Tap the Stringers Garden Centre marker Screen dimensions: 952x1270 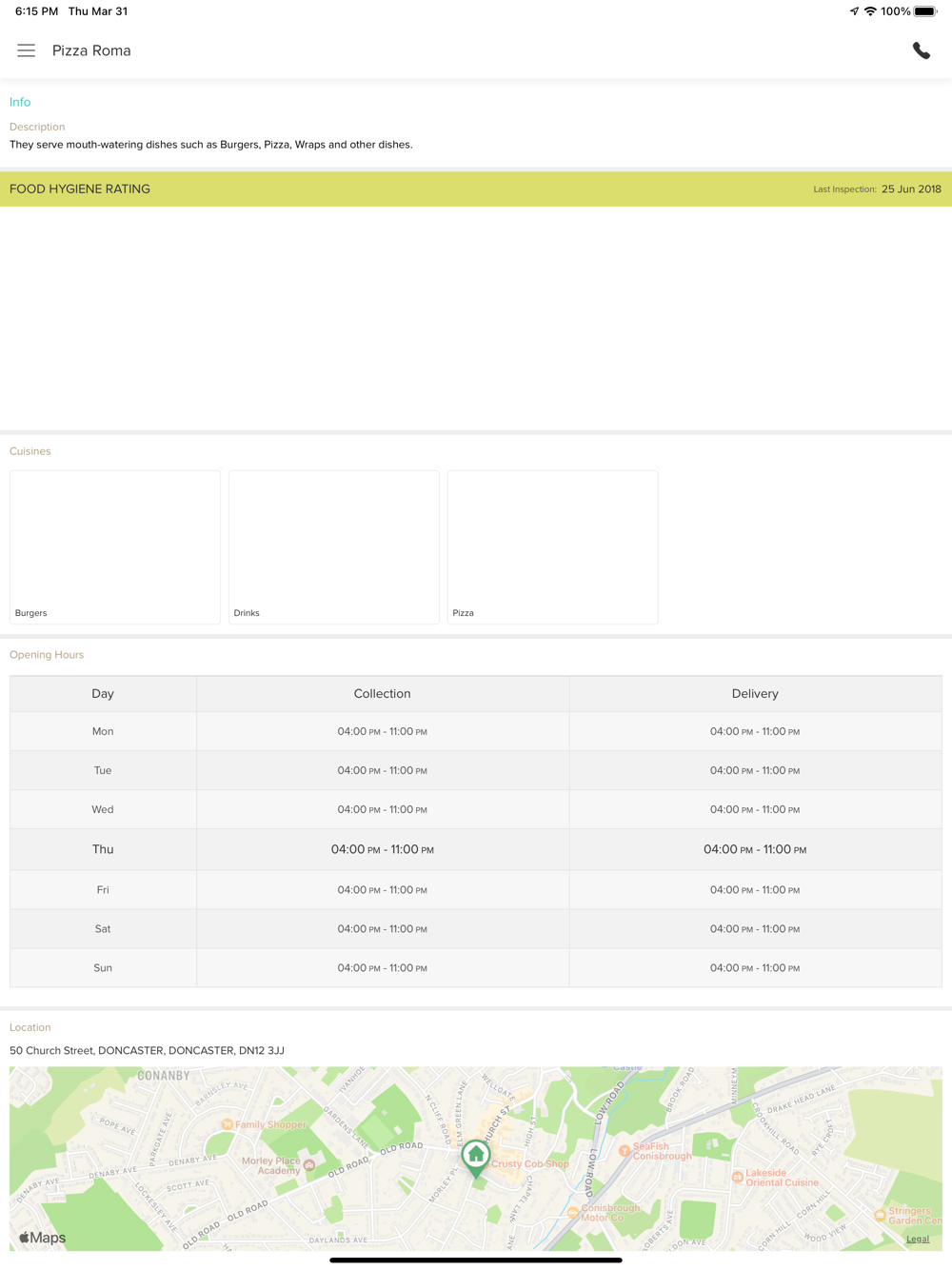click(x=880, y=1215)
